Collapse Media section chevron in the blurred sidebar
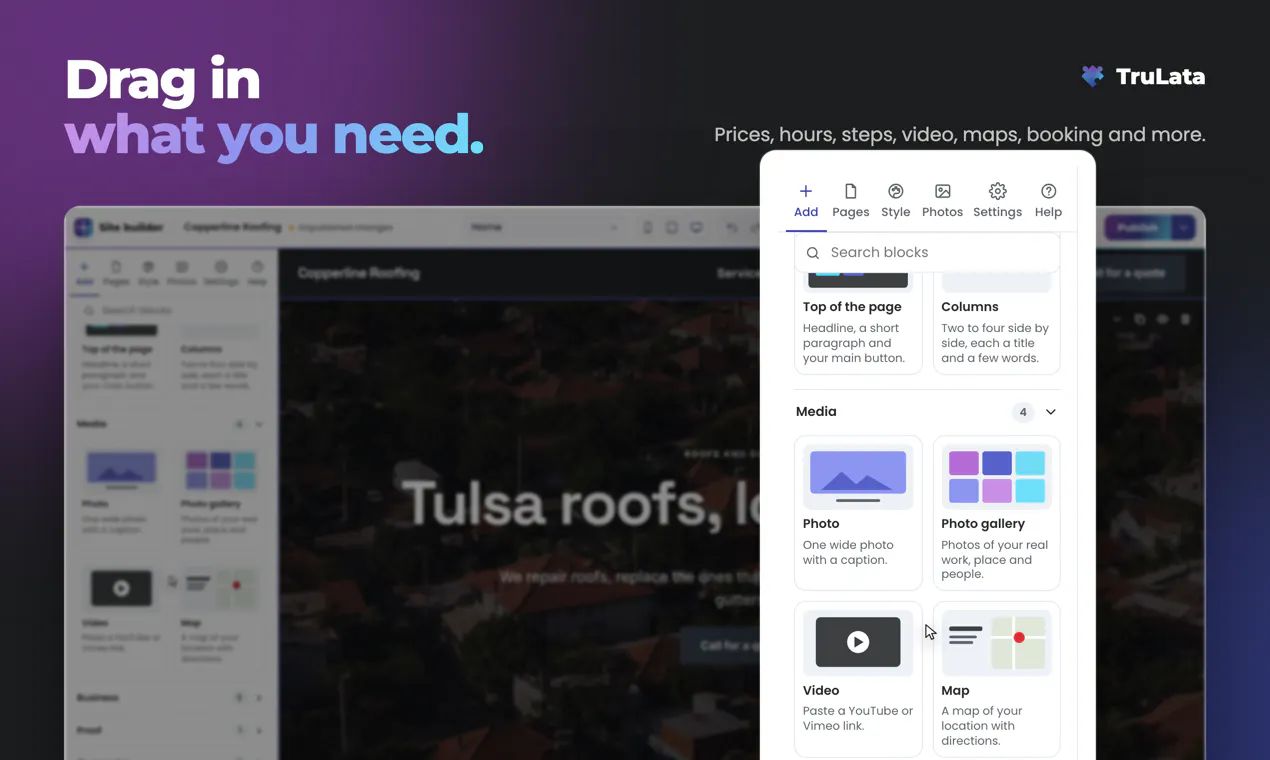The image size is (1270, 760). click(259, 424)
